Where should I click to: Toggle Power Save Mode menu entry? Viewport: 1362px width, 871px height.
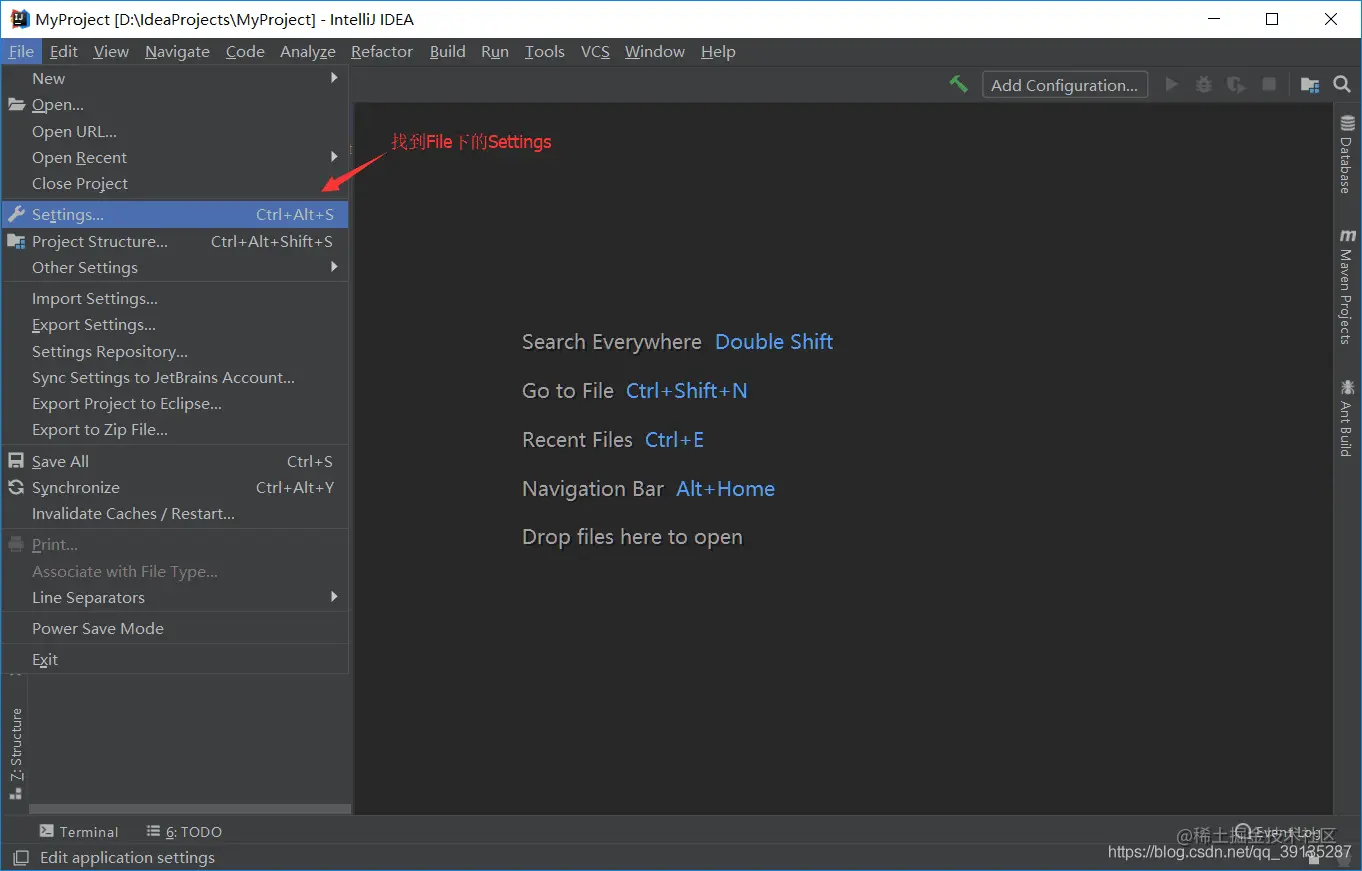[x=175, y=628]
